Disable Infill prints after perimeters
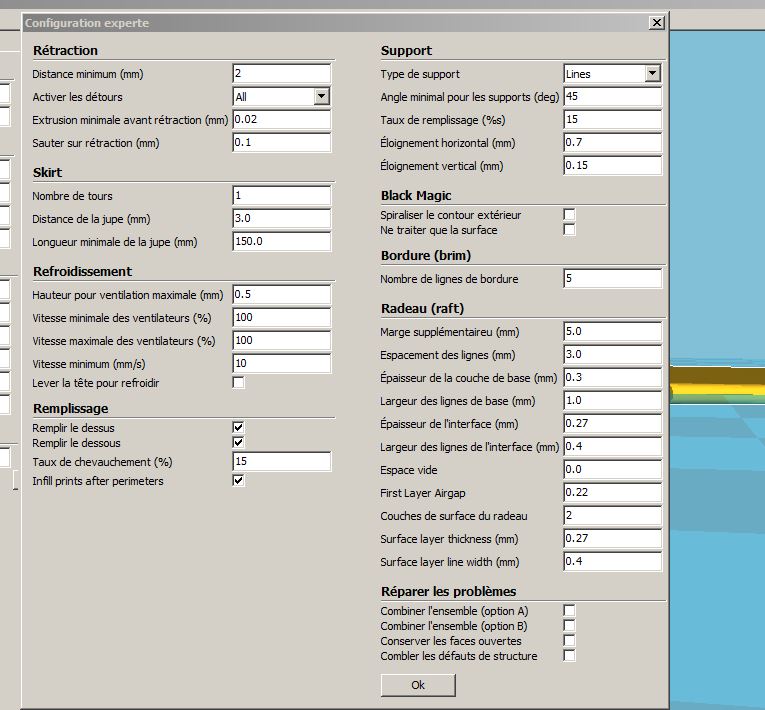 pyautogui.click(x=238, y=481)
